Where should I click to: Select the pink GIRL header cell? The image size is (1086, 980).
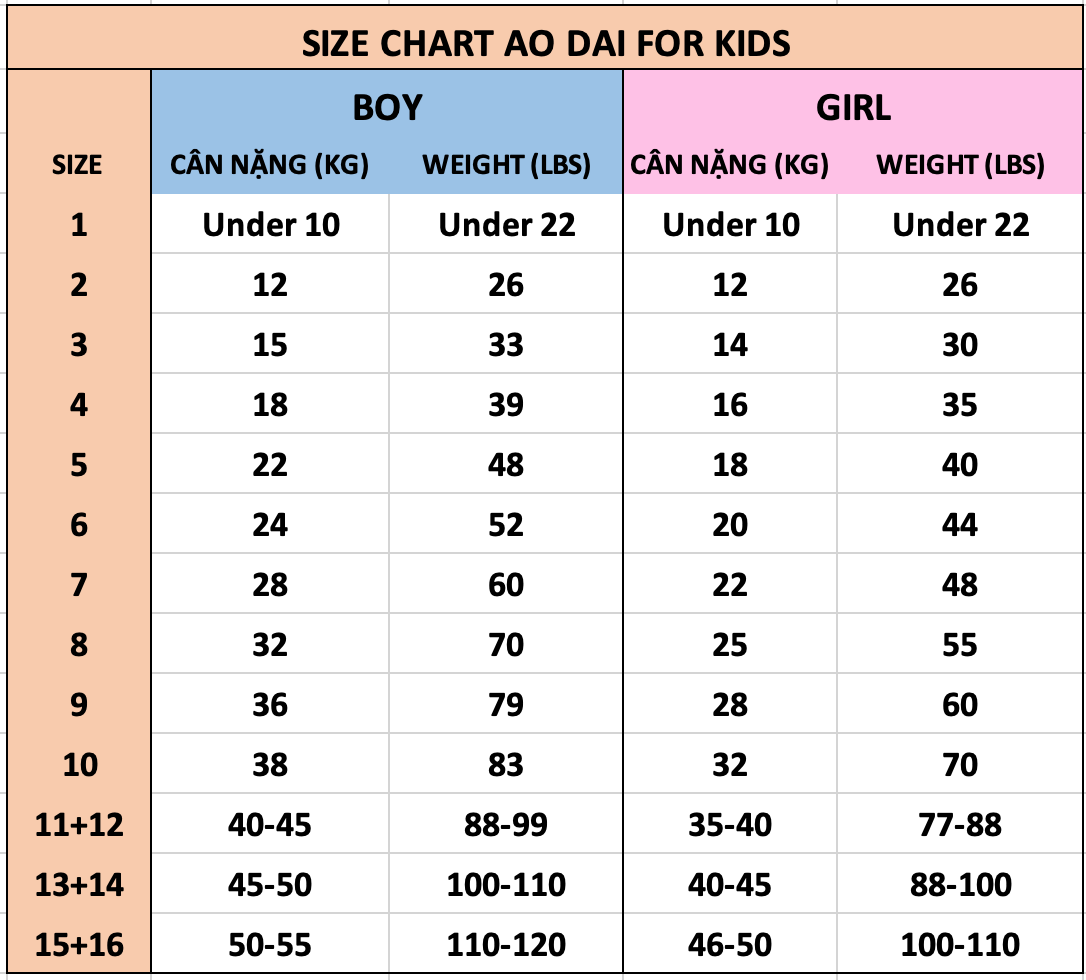tap(853, 107)
